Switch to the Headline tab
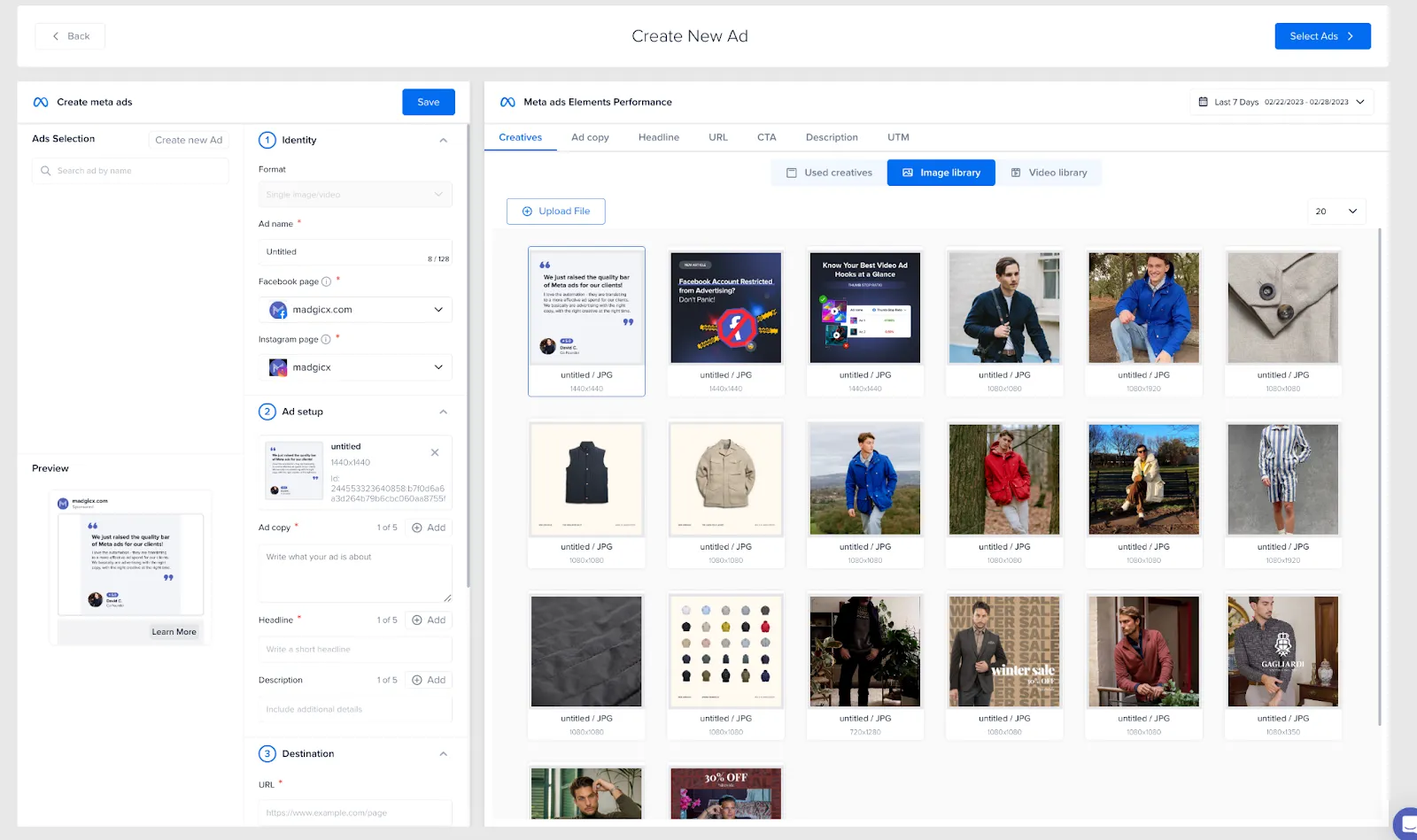The width and height of the screenshot is (1417, 840). [659, 138]
